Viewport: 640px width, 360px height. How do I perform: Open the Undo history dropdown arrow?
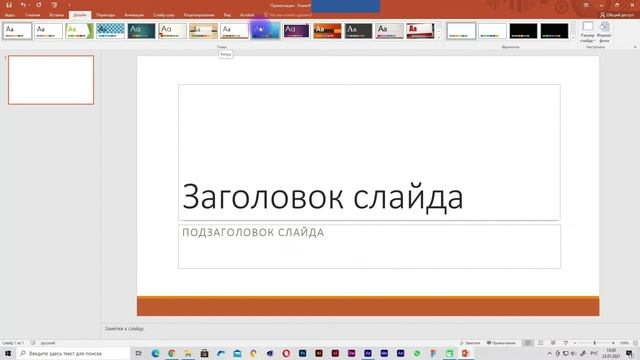tap(29, 5)
